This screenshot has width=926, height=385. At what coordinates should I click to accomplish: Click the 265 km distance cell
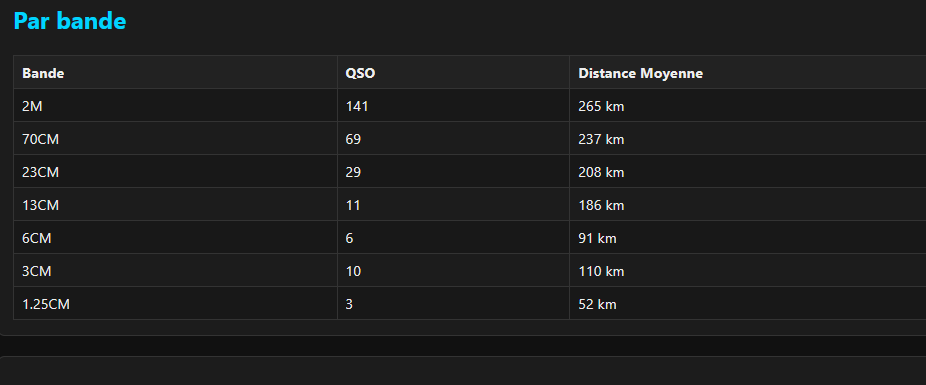coord(748,106)
